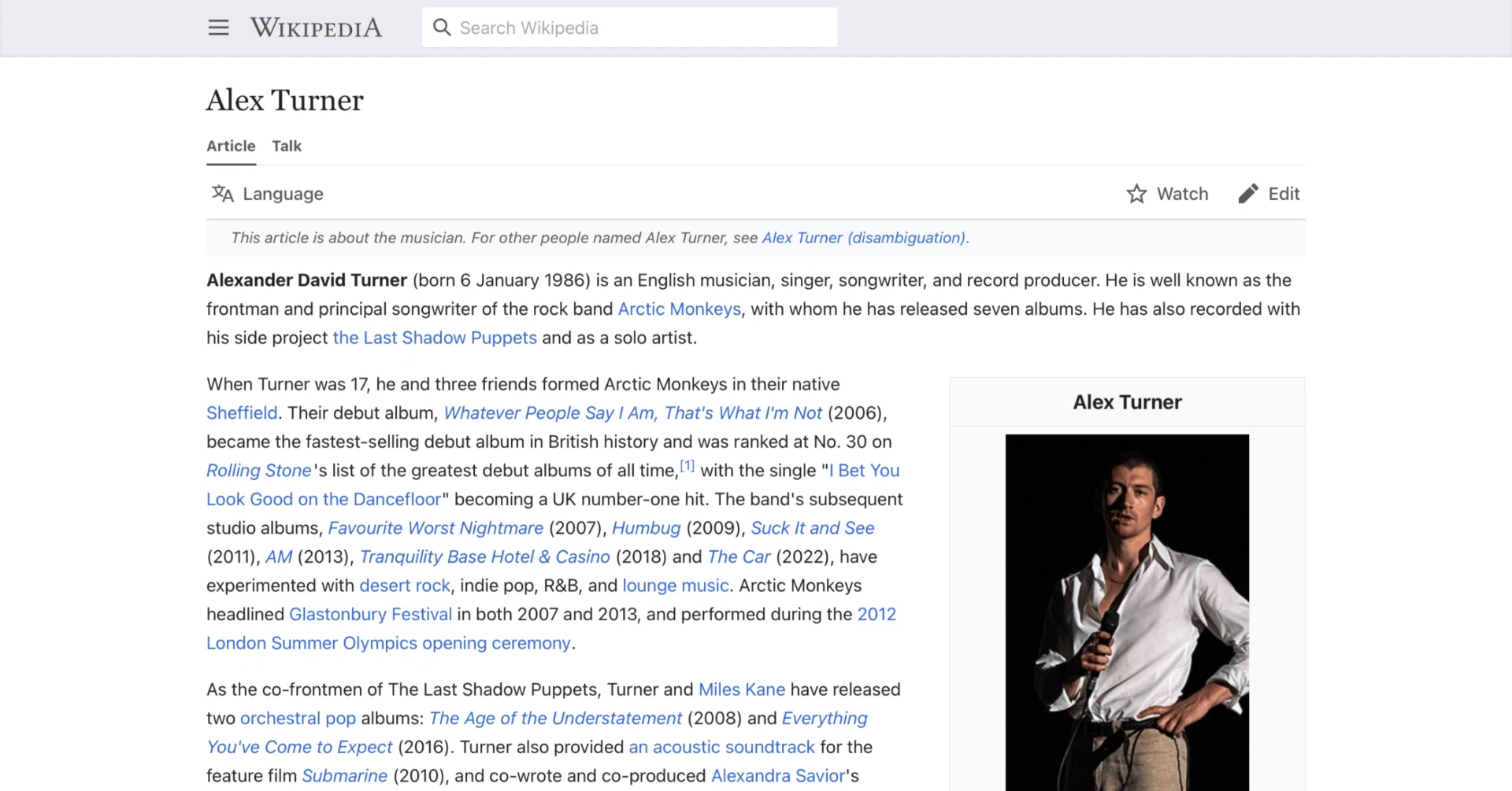Open the hamburger main menu
The image size is (1512, 791).
pos(218,28)
